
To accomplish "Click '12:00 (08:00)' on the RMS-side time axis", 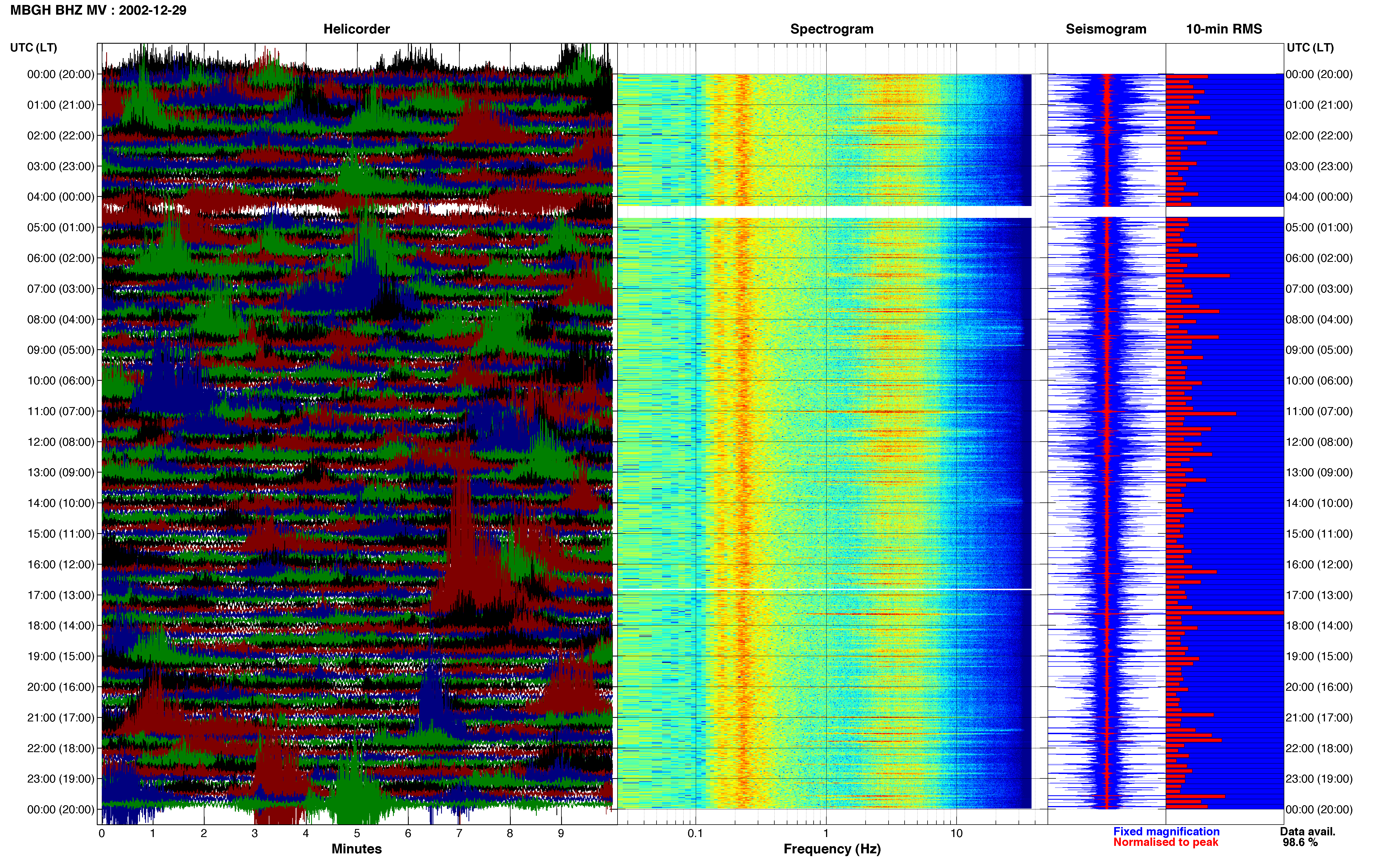I will pyautogui.click(x=1319, y=442).
